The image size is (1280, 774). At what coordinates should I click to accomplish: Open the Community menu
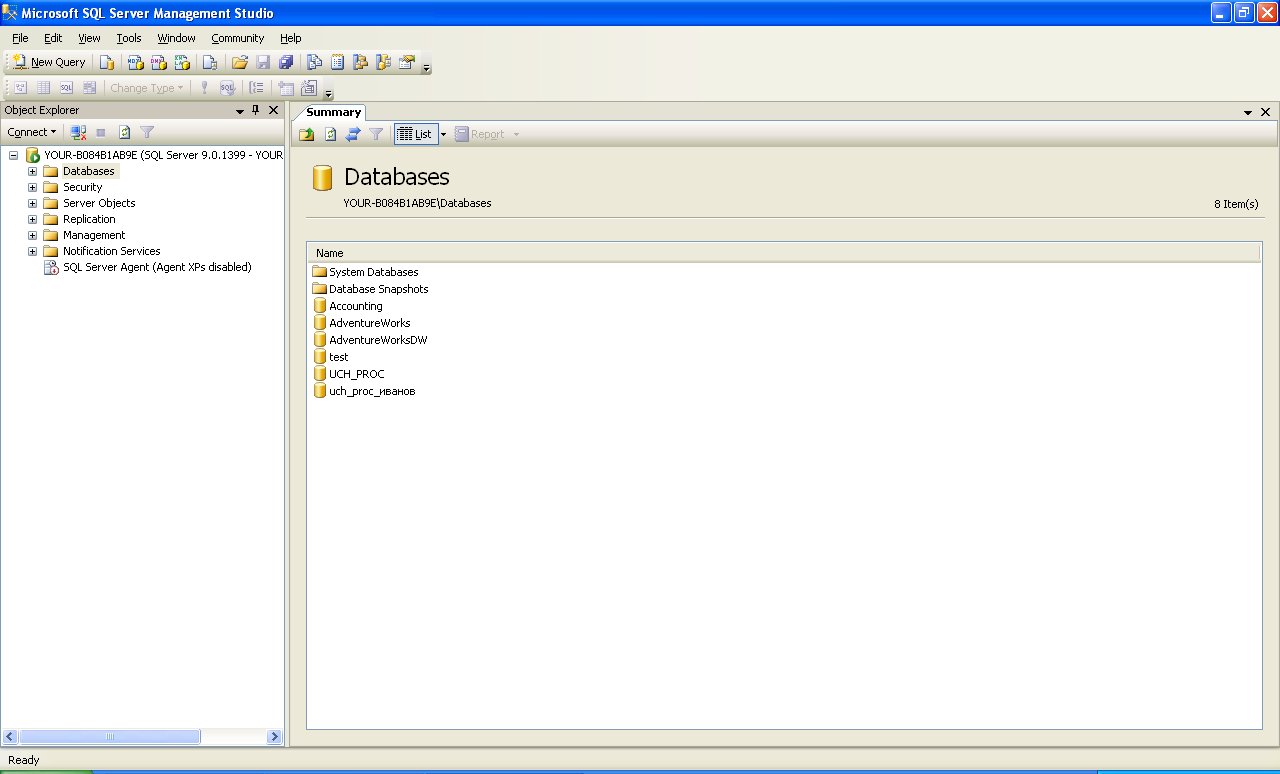(x=237, y=38)
